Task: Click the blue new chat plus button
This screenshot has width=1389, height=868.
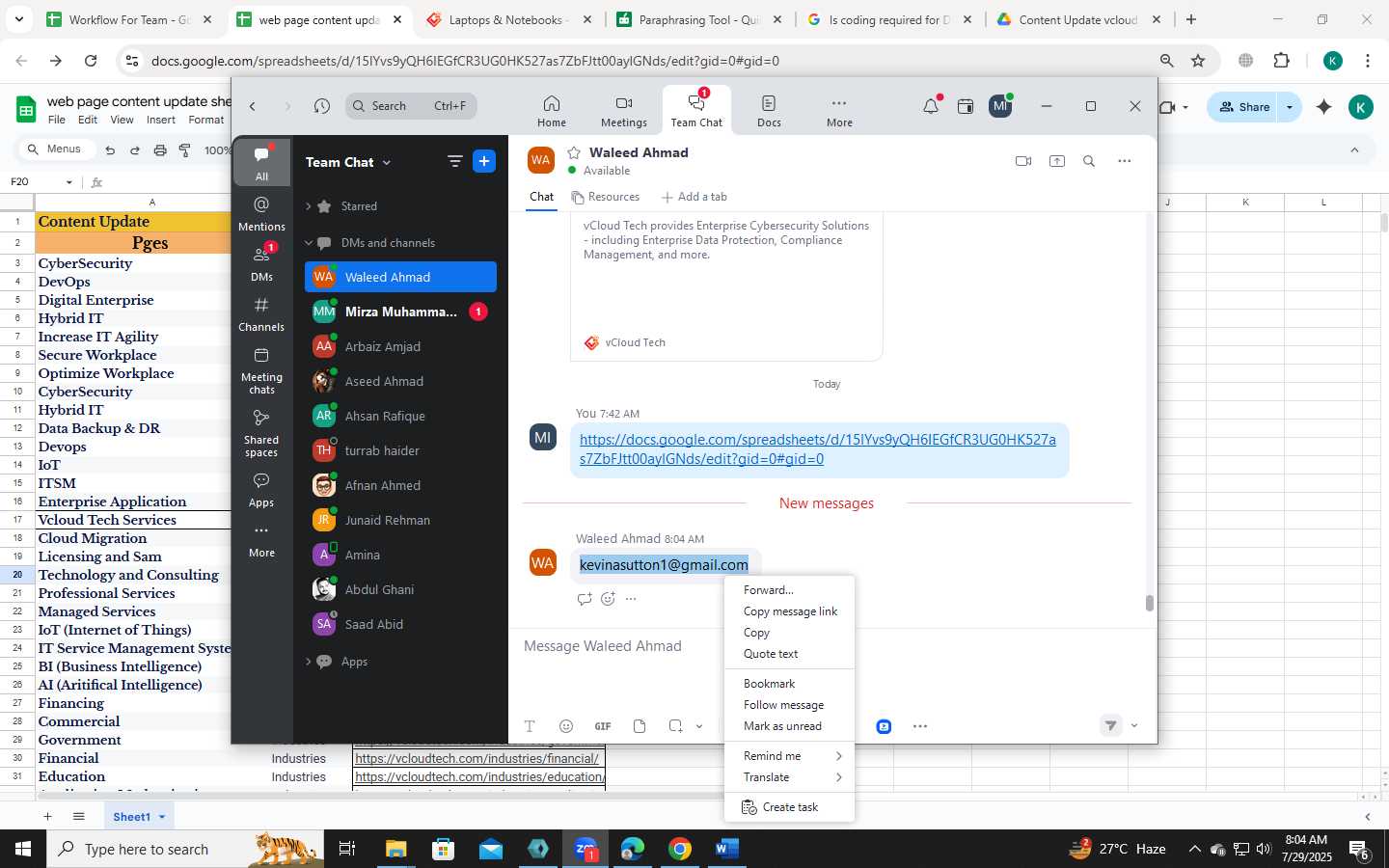Action: pos(484,161)
